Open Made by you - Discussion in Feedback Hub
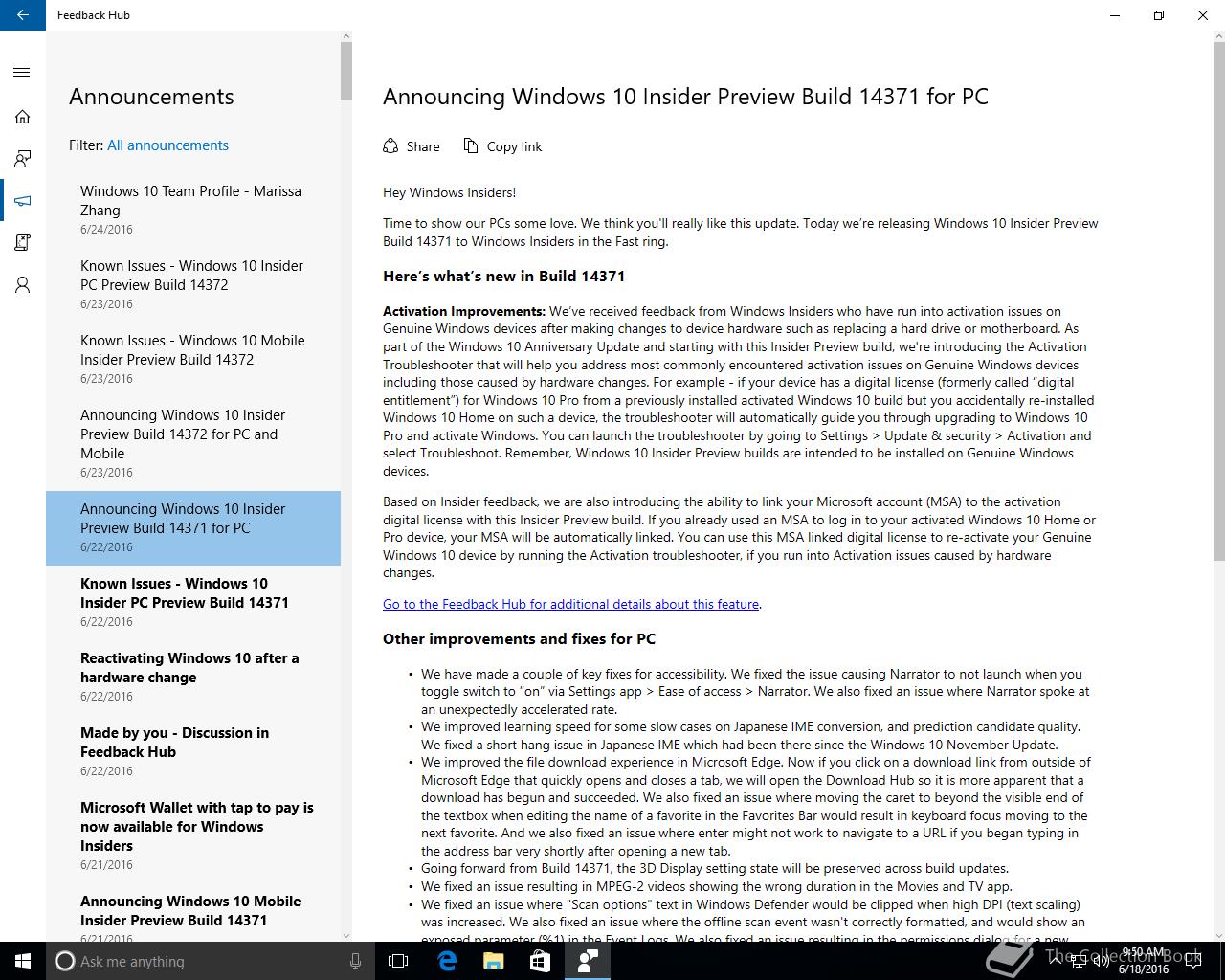1225x980 pixels. [193, 752]
